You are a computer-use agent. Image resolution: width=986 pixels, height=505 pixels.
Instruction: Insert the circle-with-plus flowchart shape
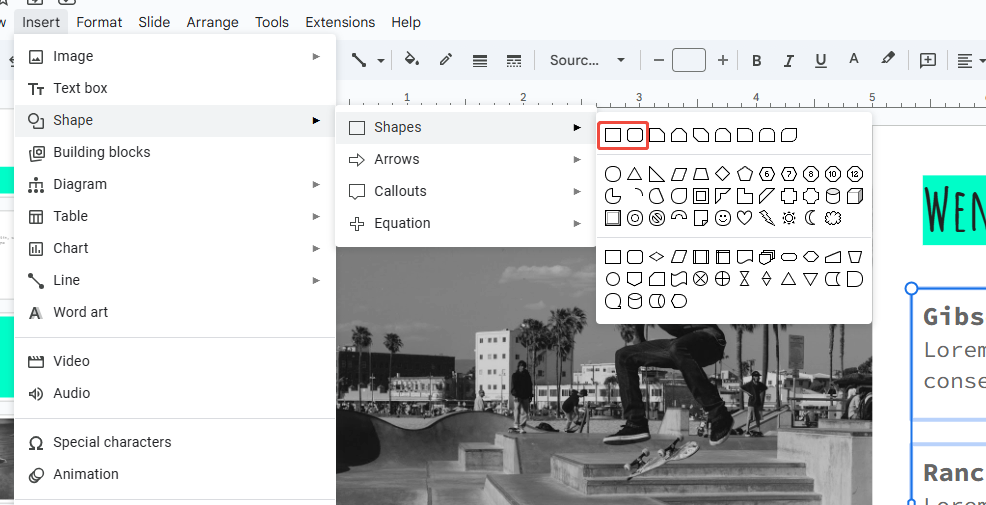coord(723,279)
